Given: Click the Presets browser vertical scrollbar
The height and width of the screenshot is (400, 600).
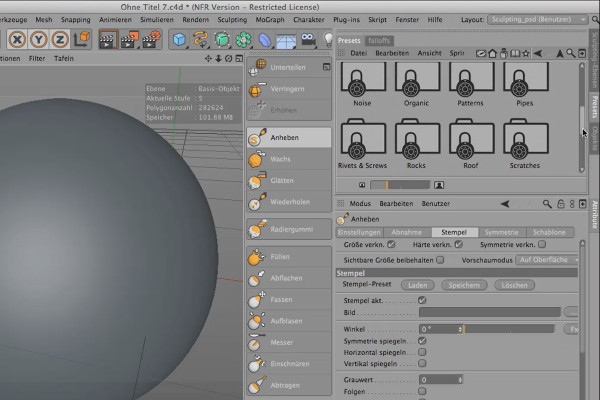Looking at the screenshot, I should (582, 118).
